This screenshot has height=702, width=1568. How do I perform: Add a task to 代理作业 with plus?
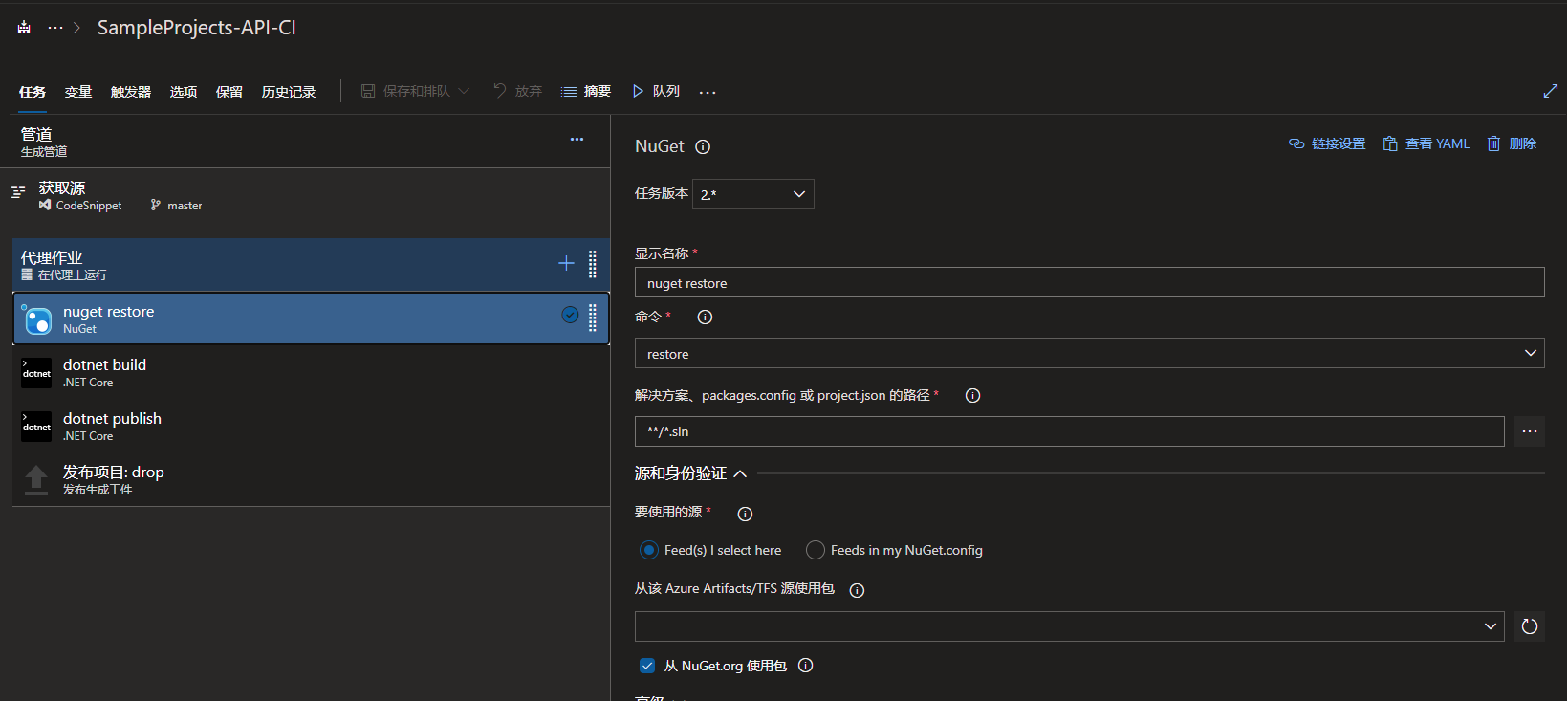pyautogui.click(x=566, y=263)
